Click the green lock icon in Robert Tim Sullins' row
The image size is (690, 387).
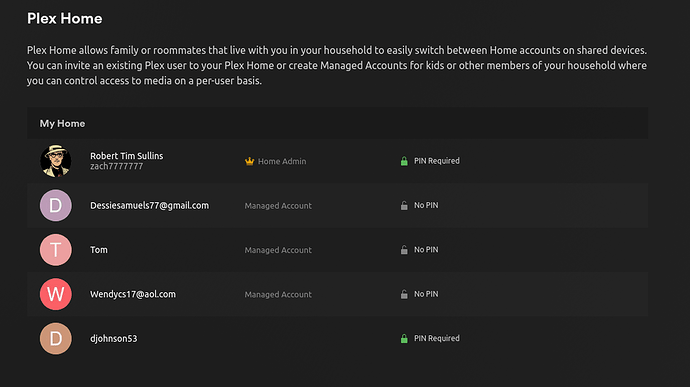tap(404, 161)
